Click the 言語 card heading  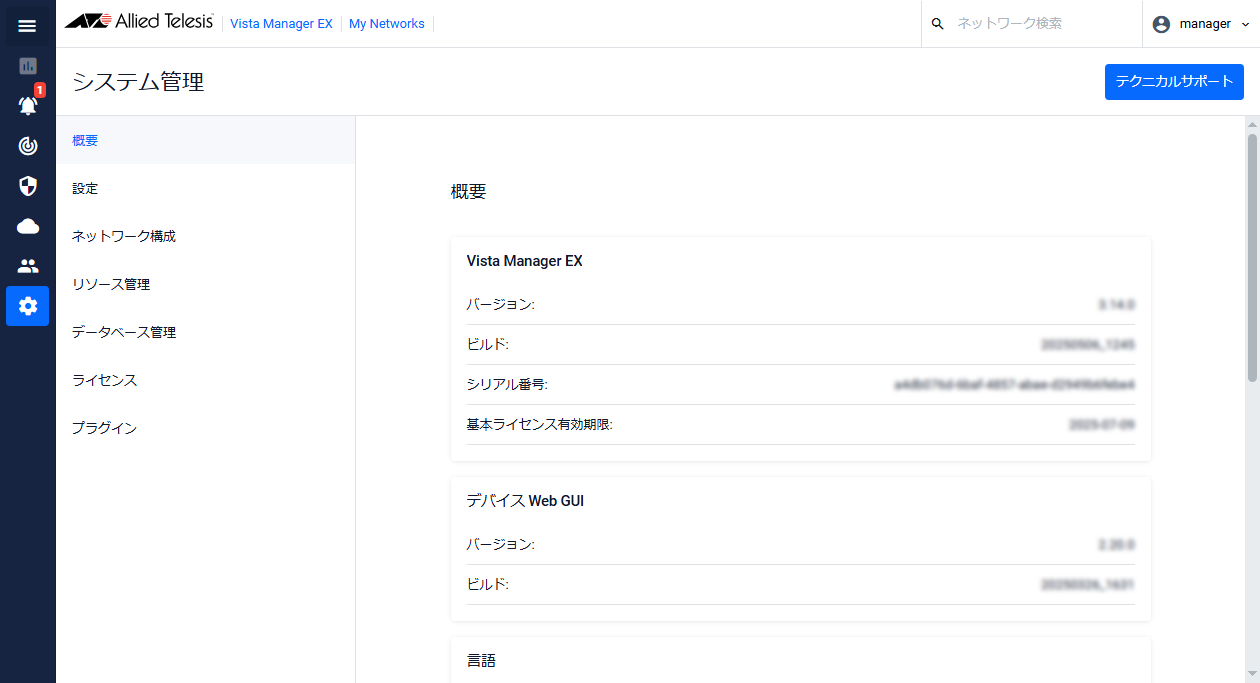[481, 661]
